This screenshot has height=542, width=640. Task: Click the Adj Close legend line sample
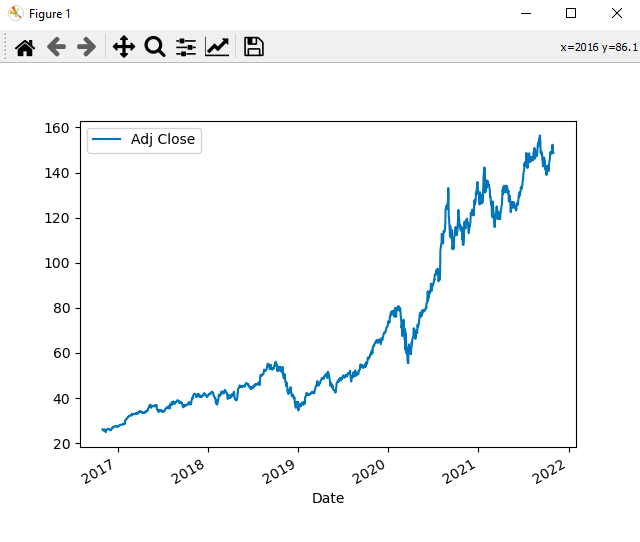107,140
